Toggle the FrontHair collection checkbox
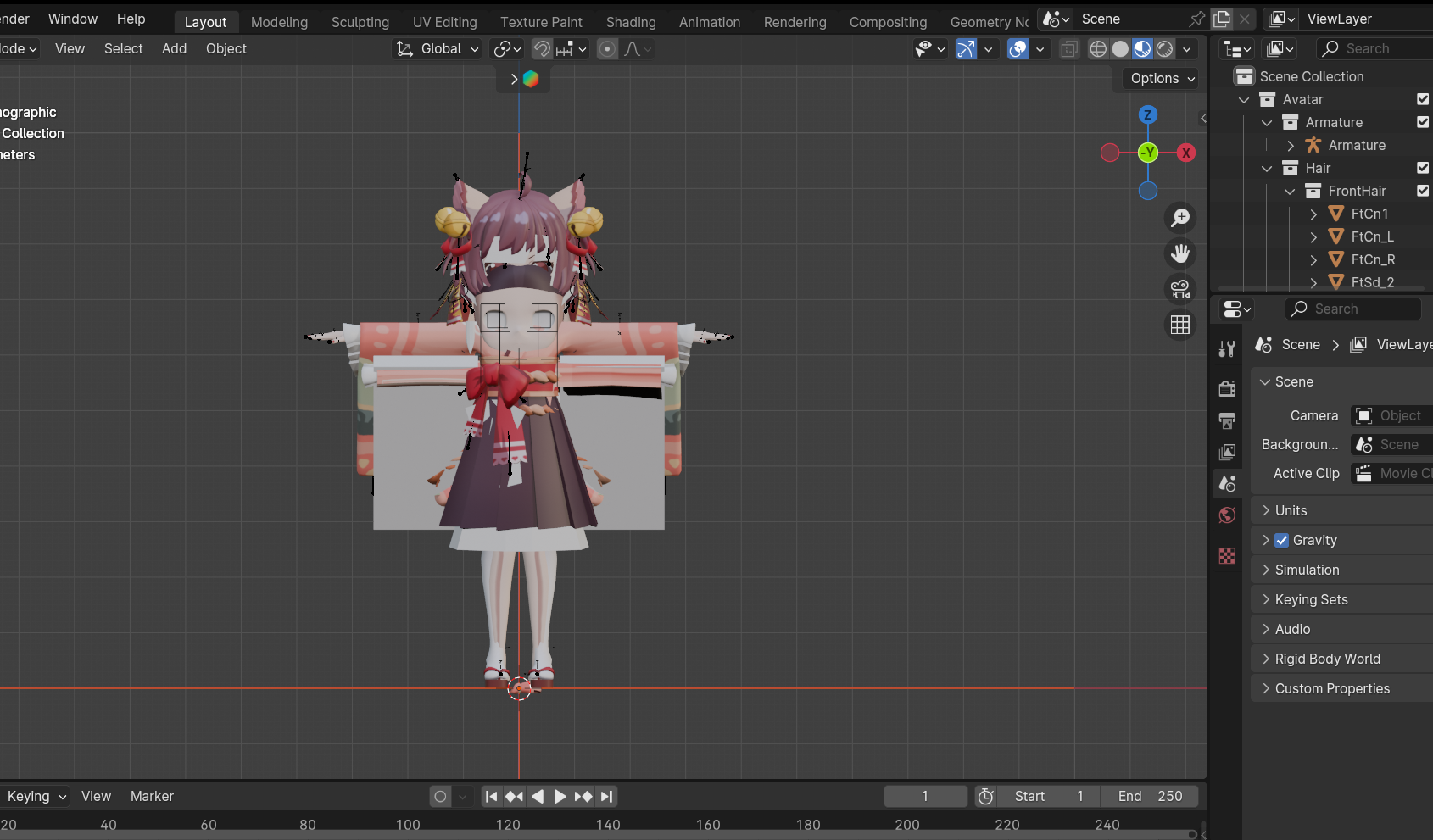This screenshot has height=840, width=1433. (x=1423, y=191)
